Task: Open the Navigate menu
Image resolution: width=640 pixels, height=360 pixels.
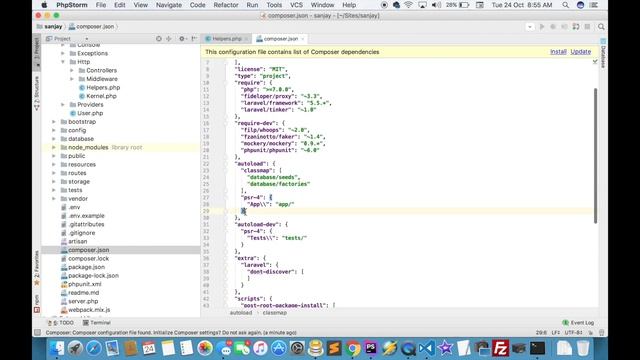Action: 169,5
